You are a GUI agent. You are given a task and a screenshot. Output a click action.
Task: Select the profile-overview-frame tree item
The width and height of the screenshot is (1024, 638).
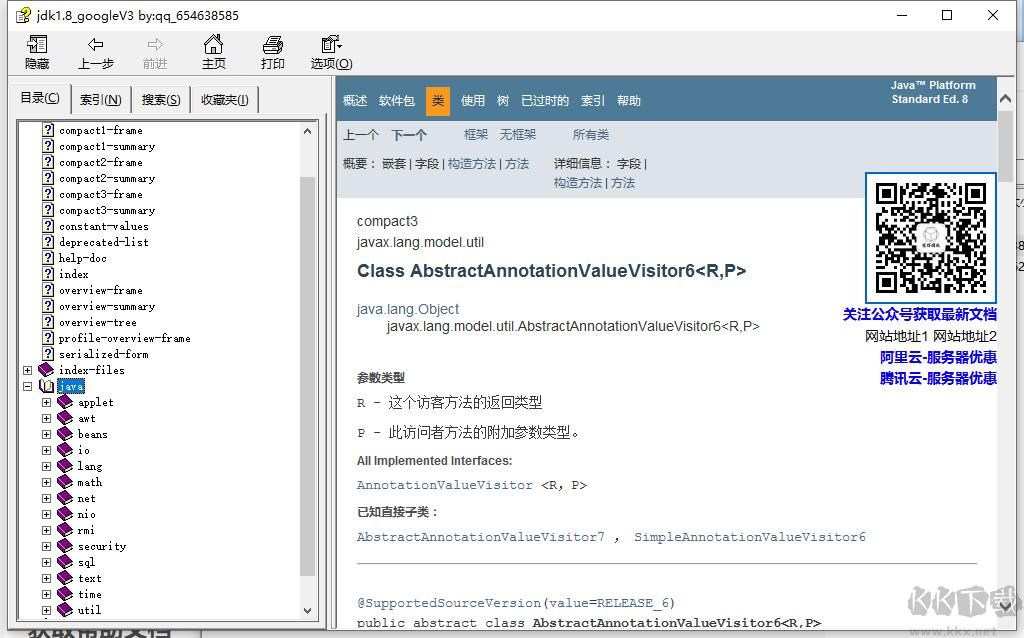tap(125, 338)
